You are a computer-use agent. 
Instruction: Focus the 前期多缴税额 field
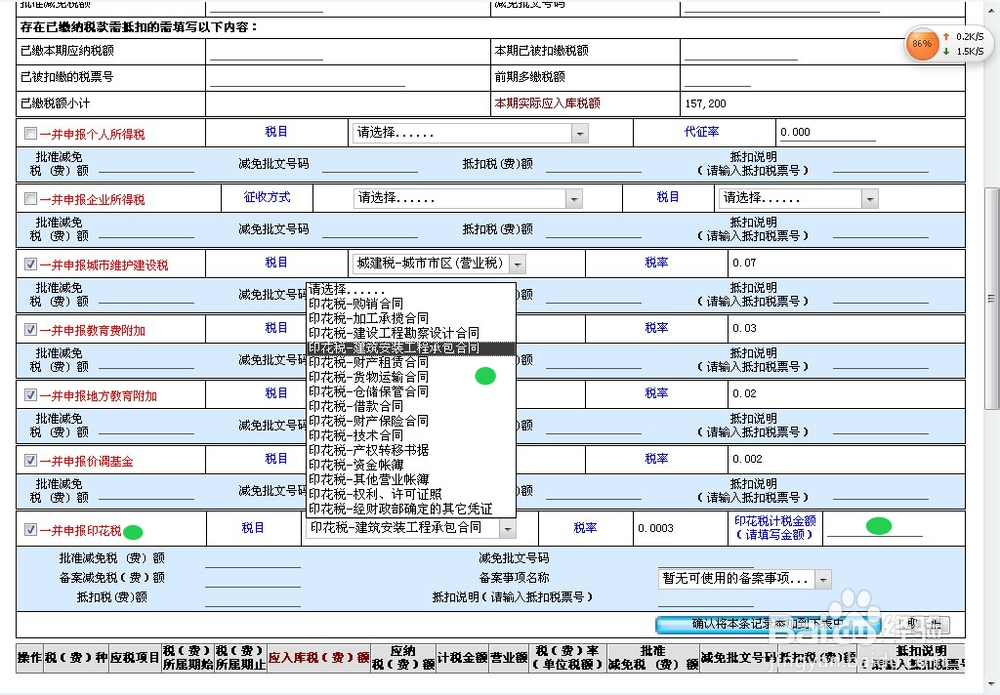(x=717, y=77)
